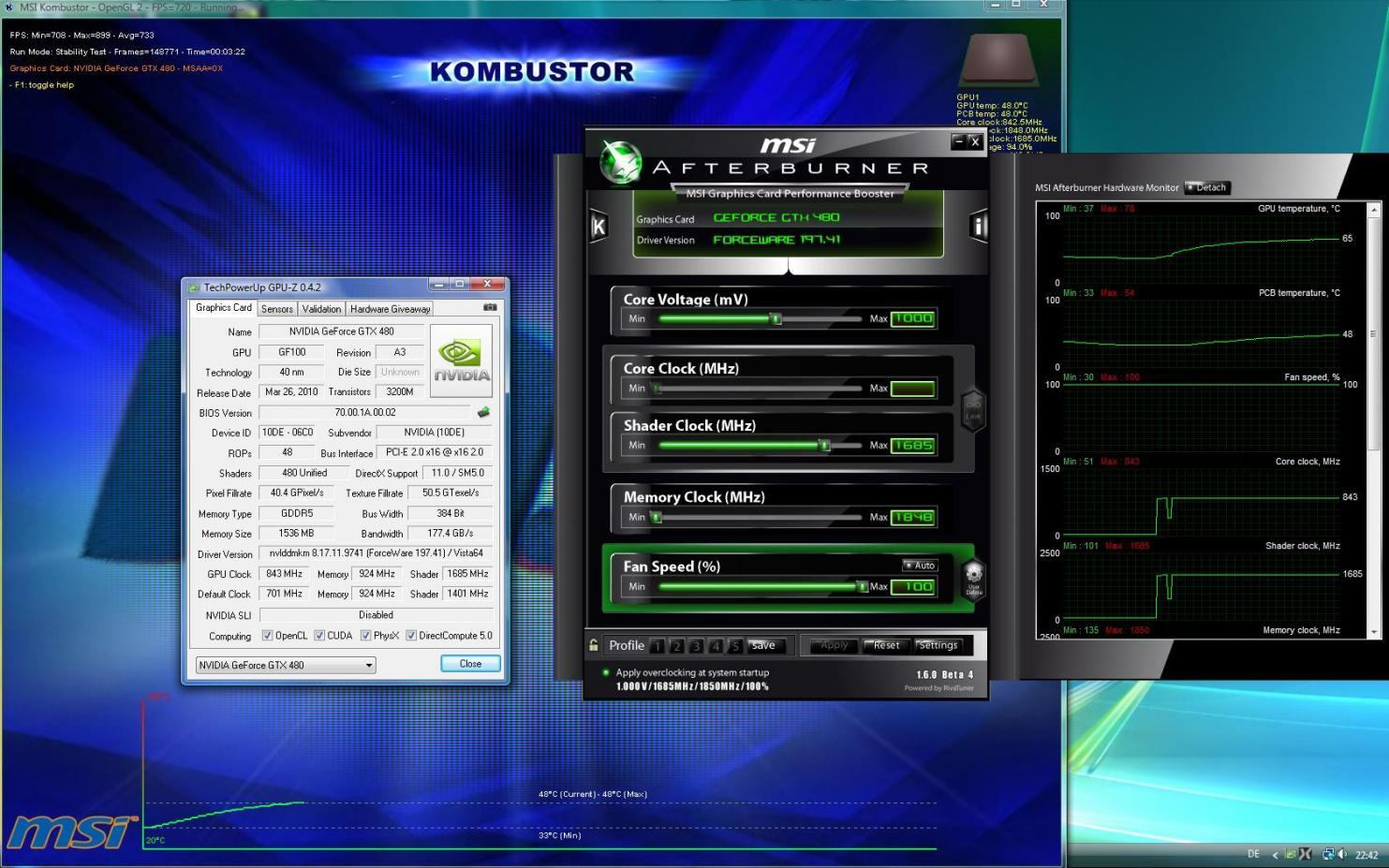Screen dimensions: 1389x868
Task: Click Core Voltage value field 1000
Action: click(912, 318)
